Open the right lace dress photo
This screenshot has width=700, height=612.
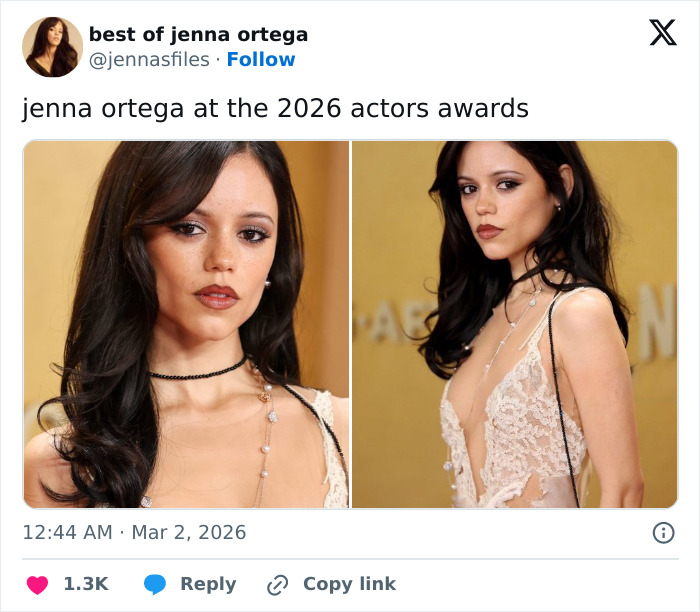point(515,324)
